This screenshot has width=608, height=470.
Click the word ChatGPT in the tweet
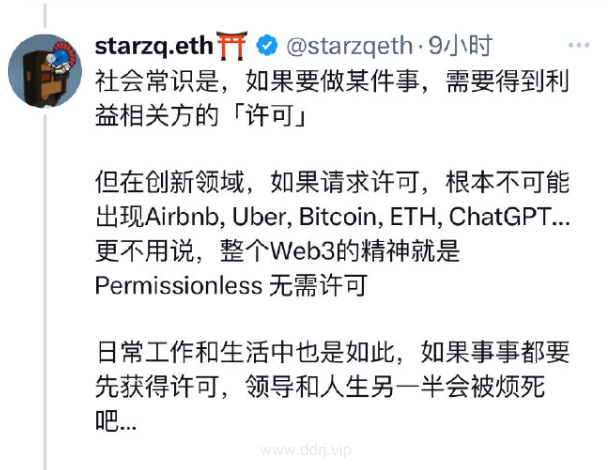click(x=500, y=216)
